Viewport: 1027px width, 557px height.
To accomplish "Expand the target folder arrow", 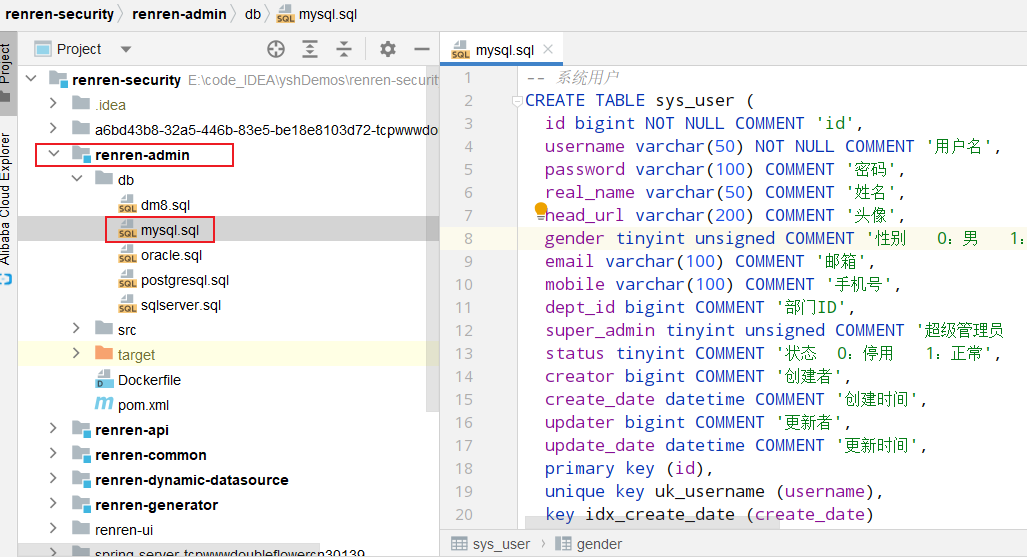I will (77, 353).
